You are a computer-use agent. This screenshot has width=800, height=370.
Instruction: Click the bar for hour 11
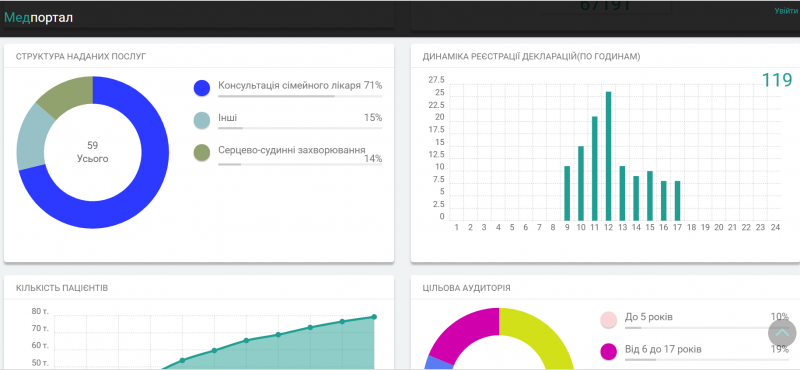(x=594, y=168)
